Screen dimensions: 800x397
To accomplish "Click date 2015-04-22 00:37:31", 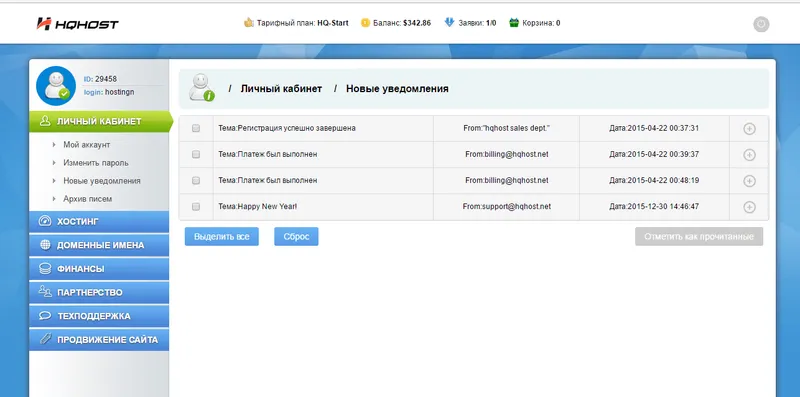I will (x=654, y=129).
